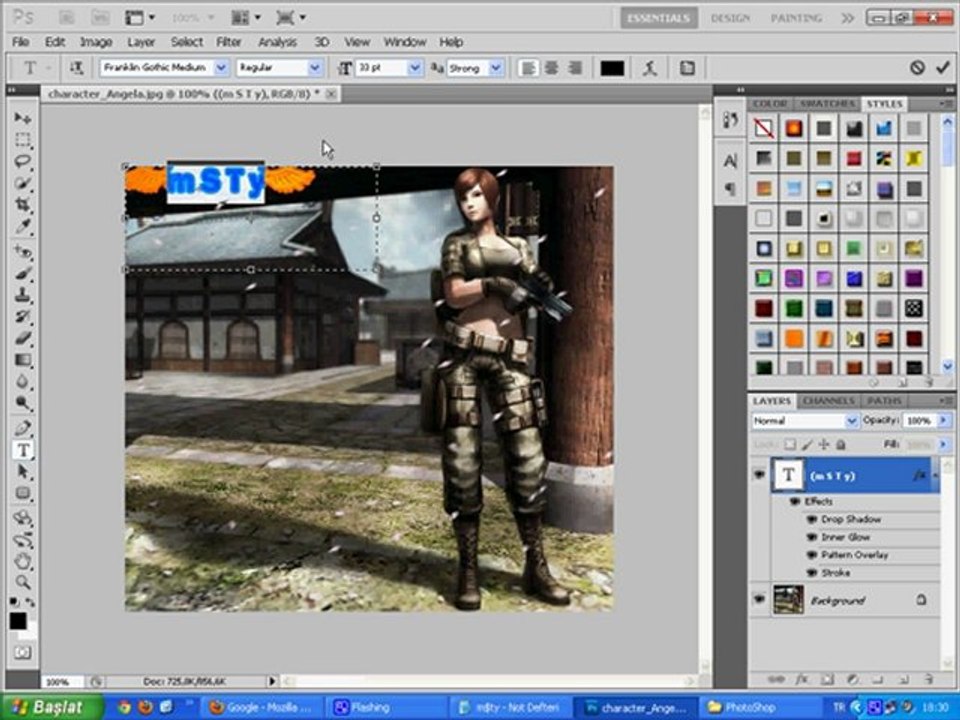Switch to Design workspace
The image size is (960, 720).
730,18
